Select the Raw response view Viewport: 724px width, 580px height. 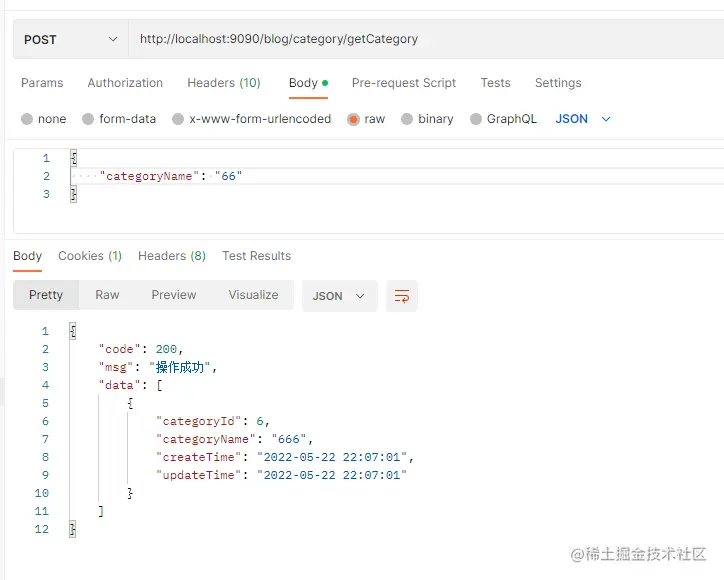(107, 295)
